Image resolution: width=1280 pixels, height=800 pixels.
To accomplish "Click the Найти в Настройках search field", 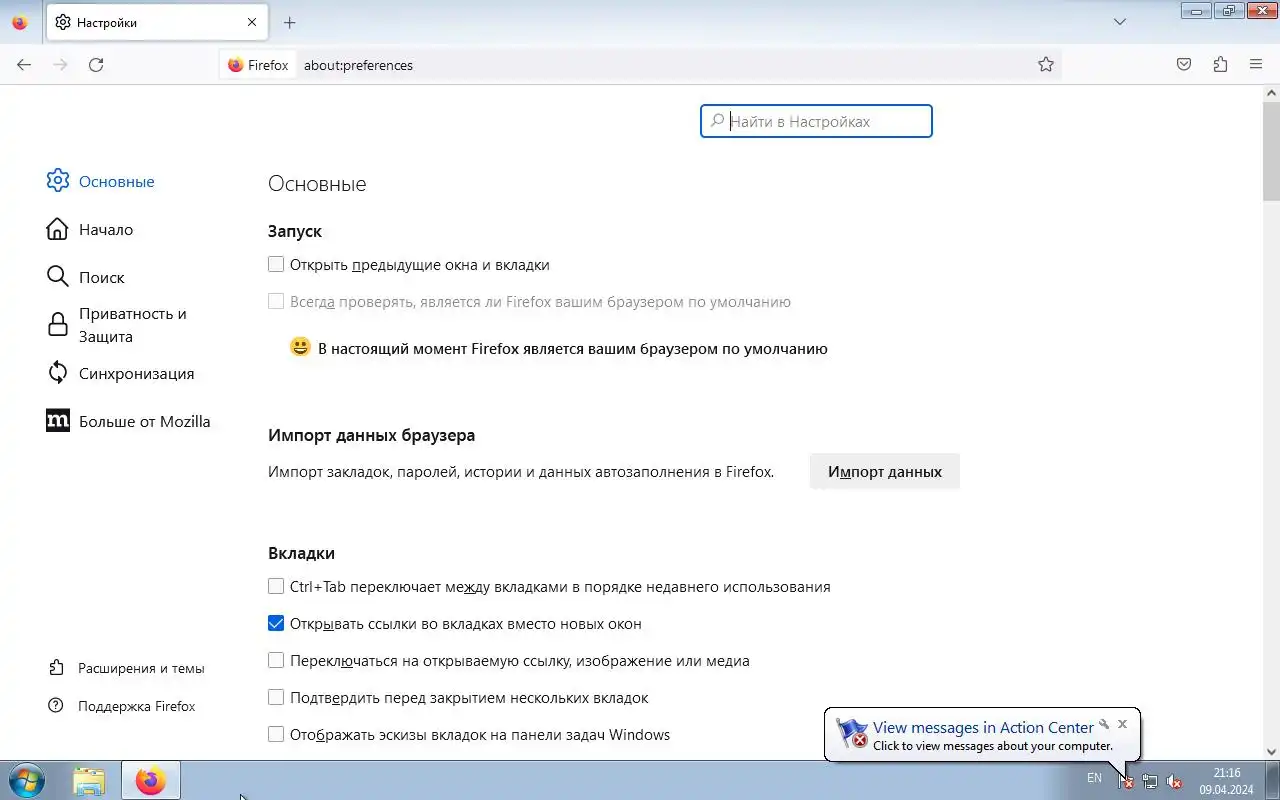I will coord(816,121).
